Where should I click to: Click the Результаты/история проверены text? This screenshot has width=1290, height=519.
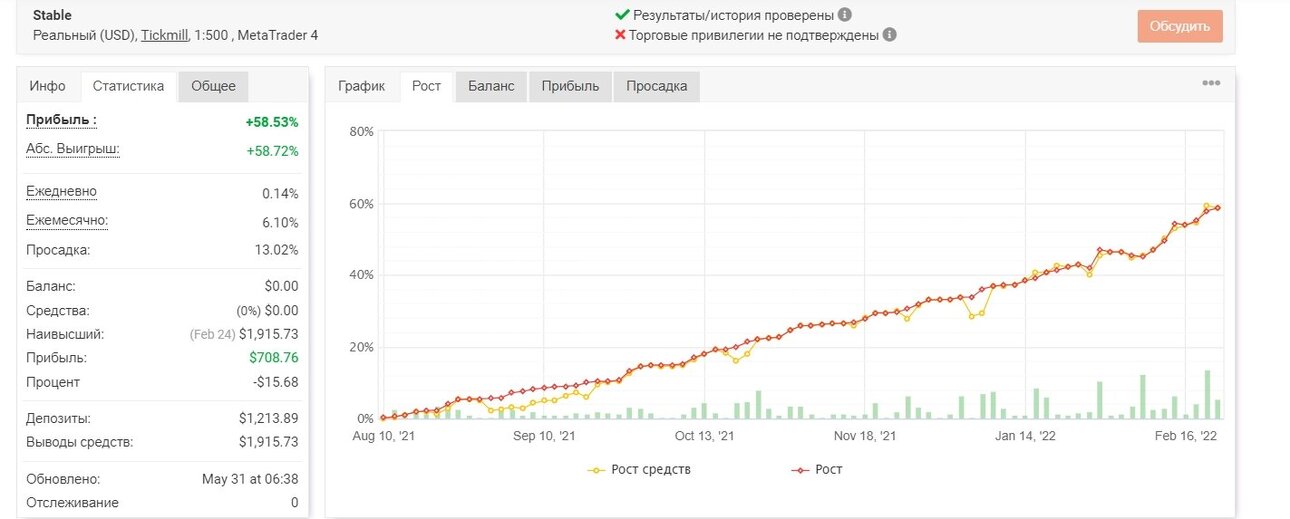pyautogui.click(x=734, y=15)
